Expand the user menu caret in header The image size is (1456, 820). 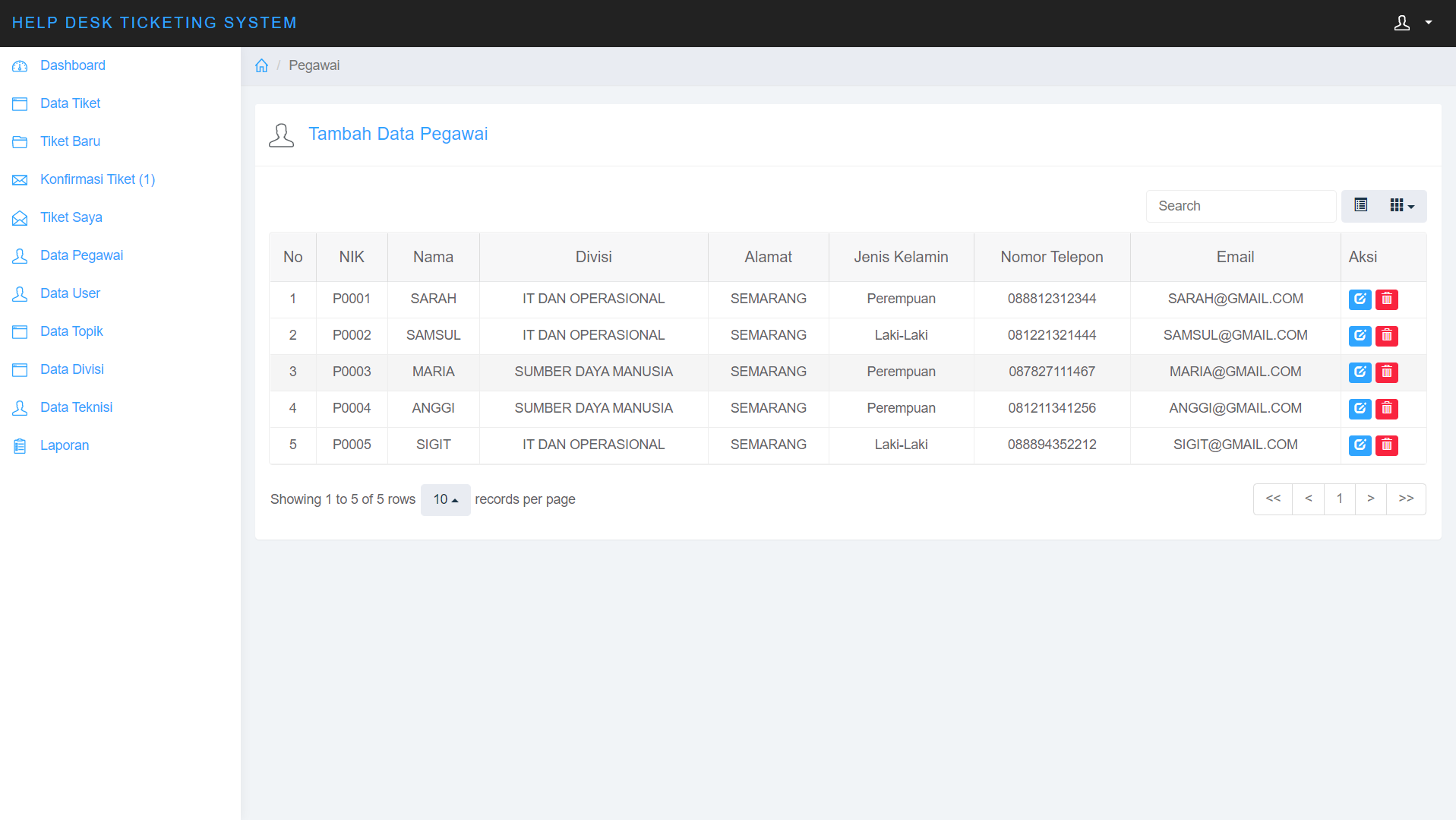[x=1429, y=23]
